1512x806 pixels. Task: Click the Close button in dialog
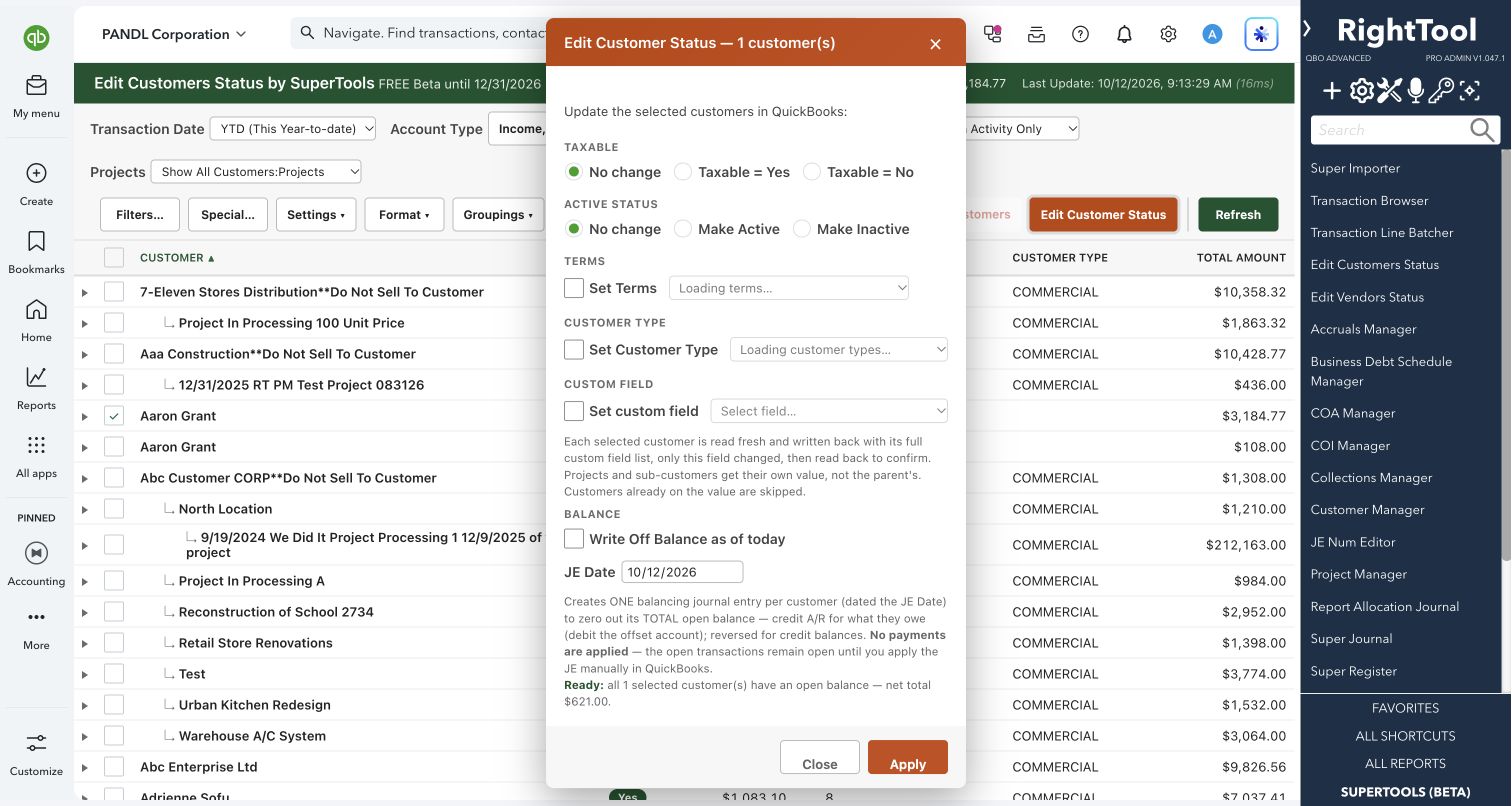(x=820, y=759)
